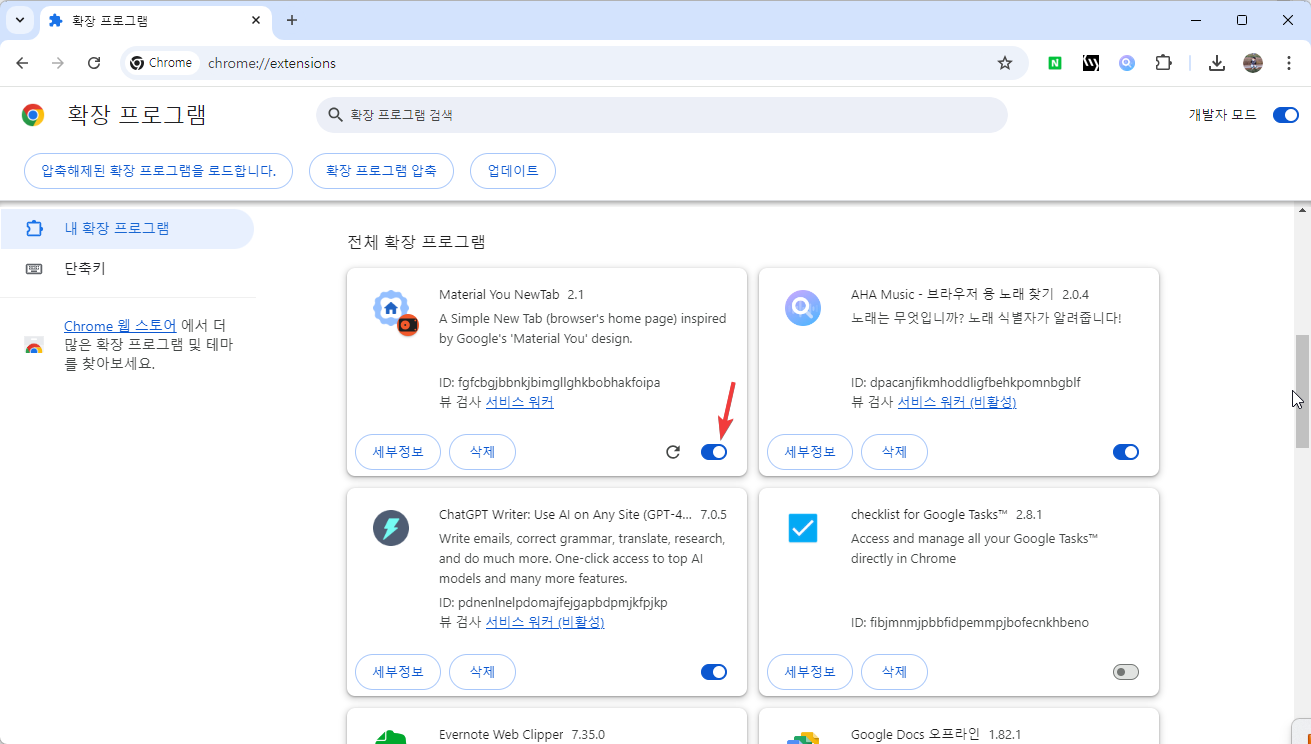Viewport: 1311px width, 744px height.
Task: Select 내 확장 프로그램 in the sidebar
Action: 127,229
